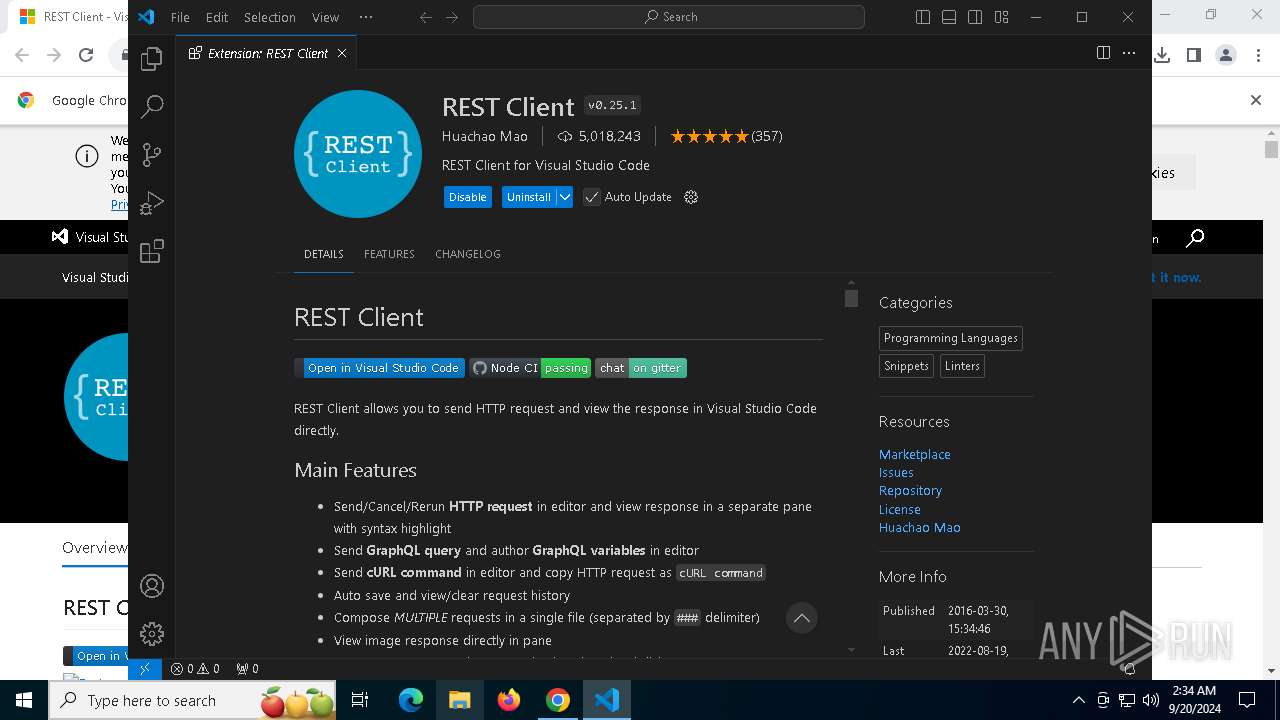This screenshot has width=1280, height=720.
Task: Click the Disable button
Action: click(x=468, y=197)
